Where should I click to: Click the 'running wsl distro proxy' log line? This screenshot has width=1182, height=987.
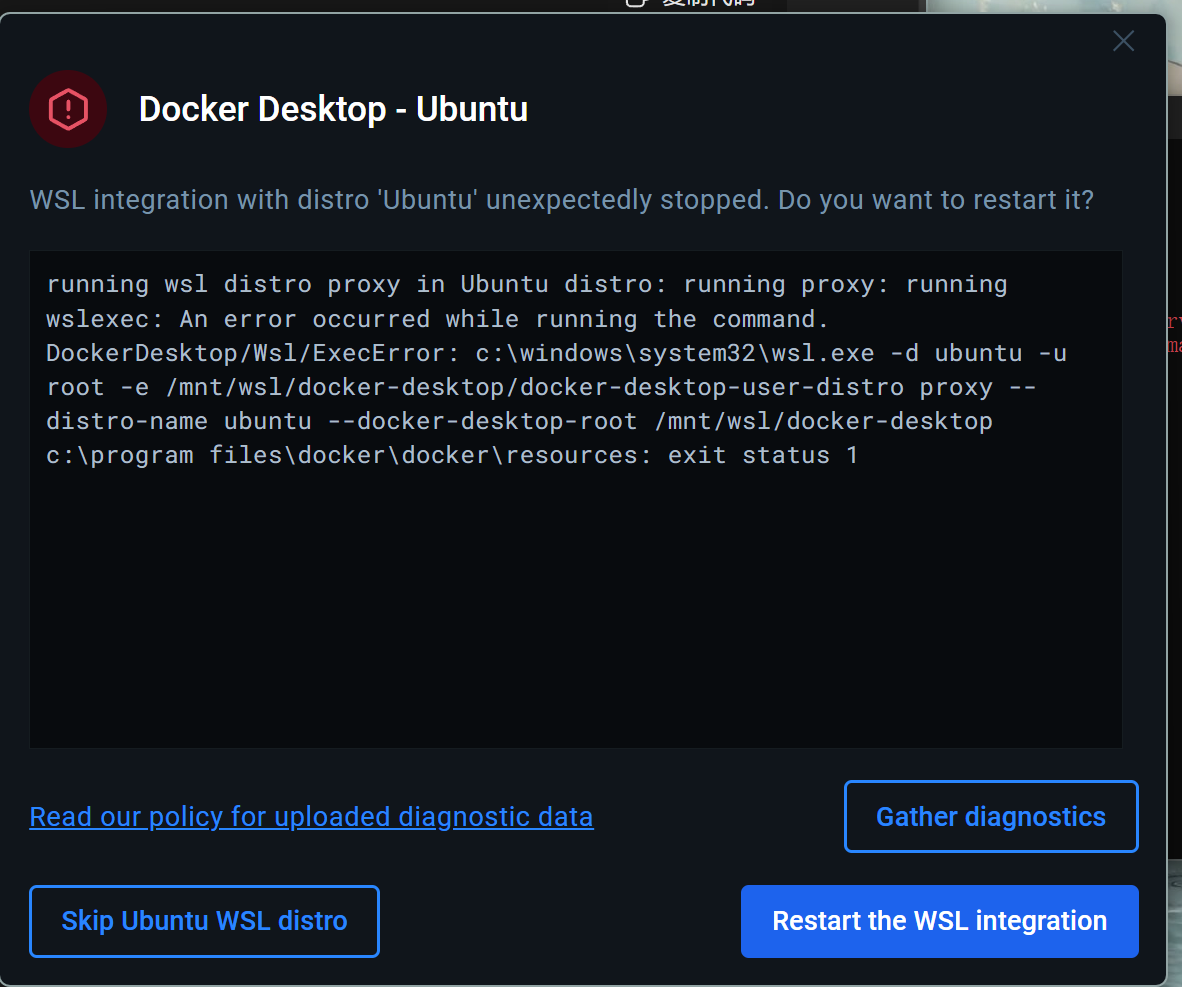click(526, 284)
